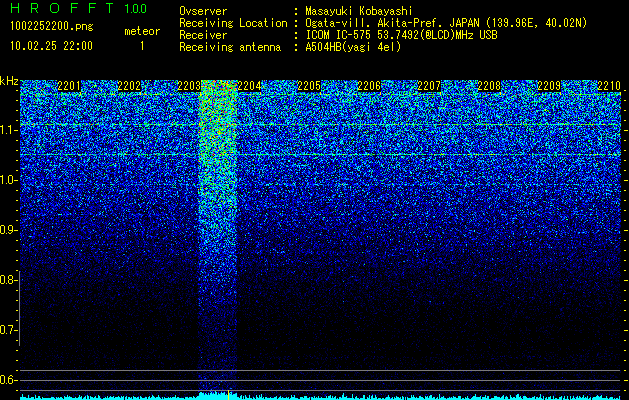The image size is (629, 400).
Task: Click the 0.8 frequency axis label
Action: [x=8, y=280]
